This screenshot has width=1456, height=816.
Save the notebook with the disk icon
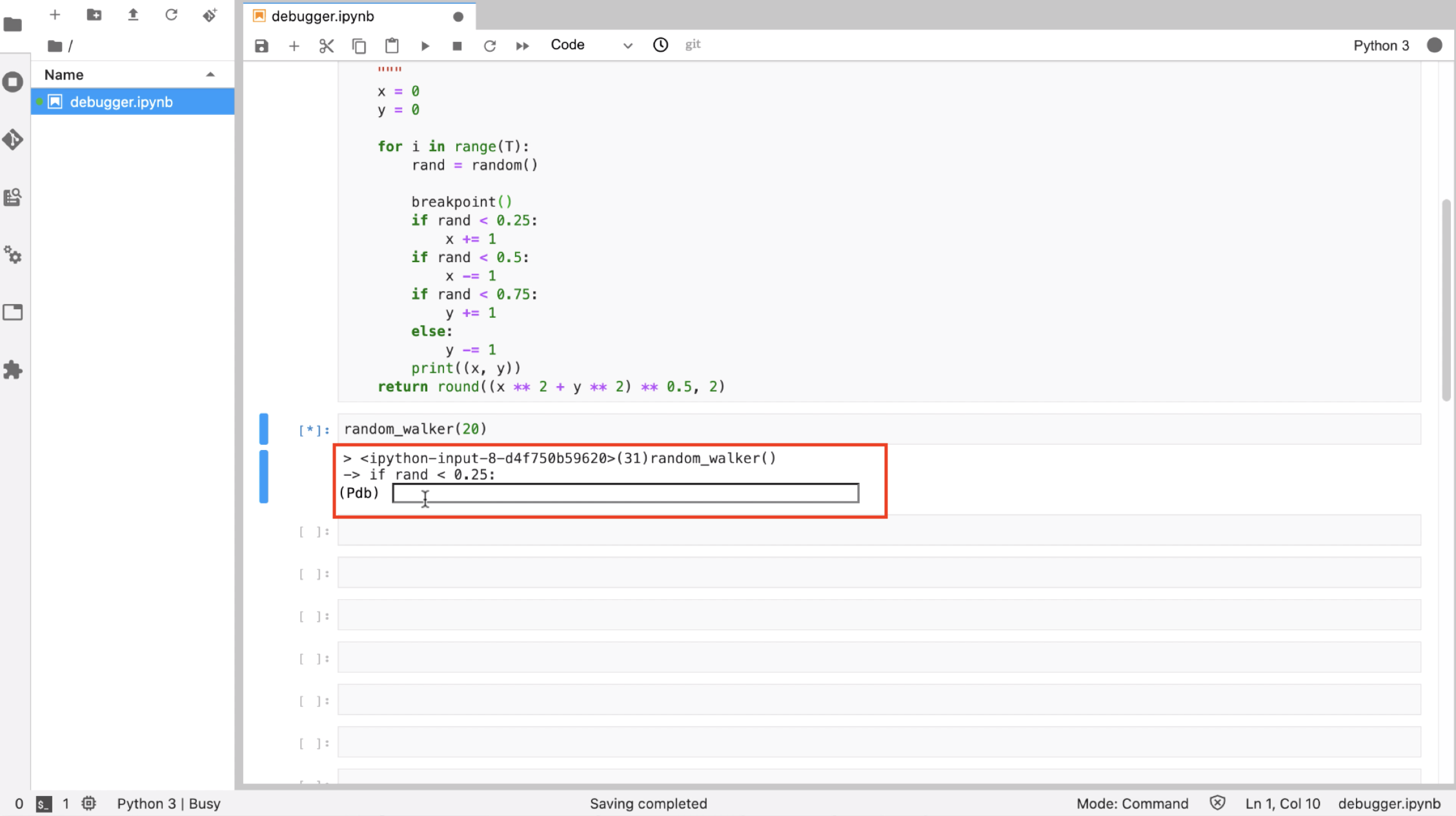[261, 46]
